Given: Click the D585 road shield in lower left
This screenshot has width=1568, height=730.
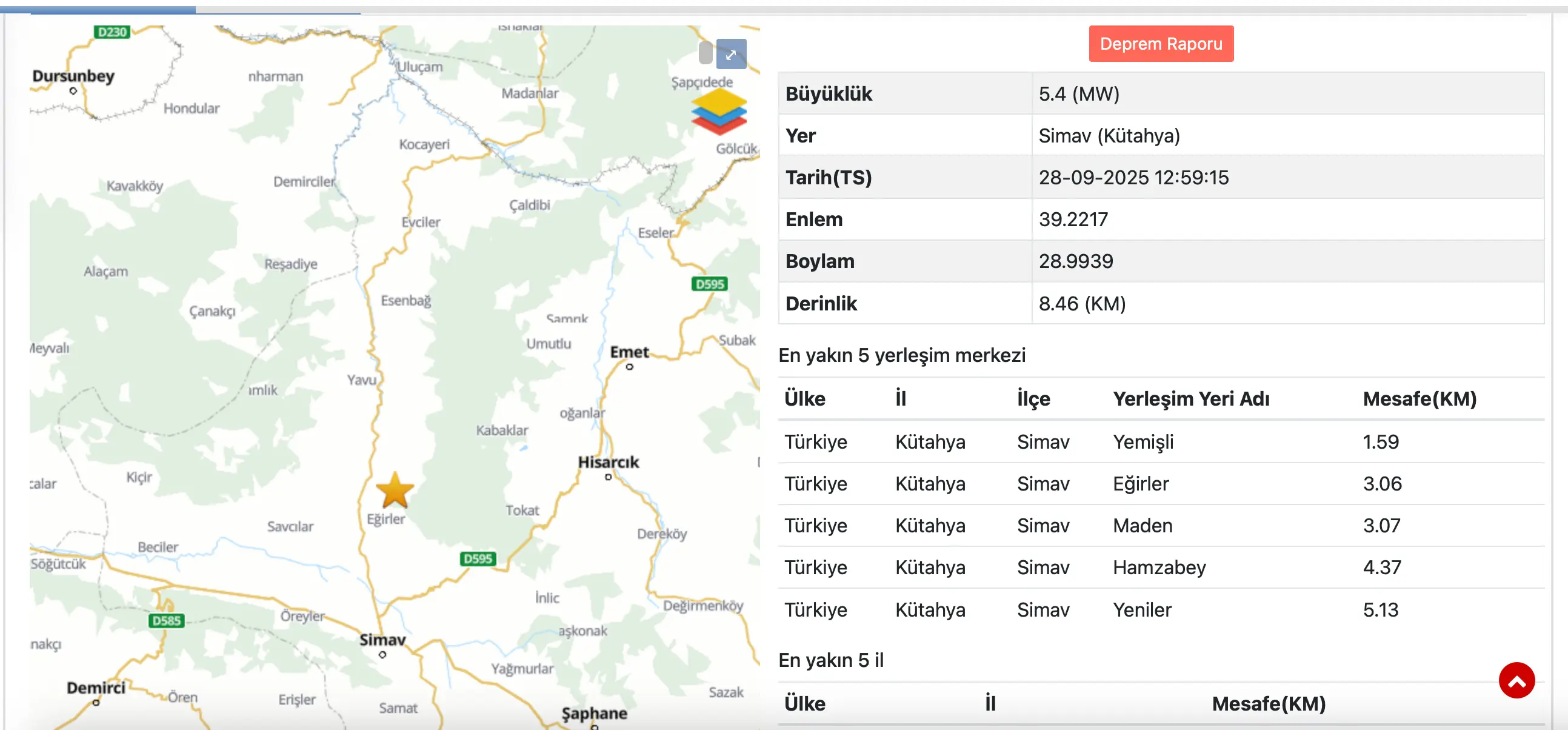Looking at the screenshot, I should [165, 621].
